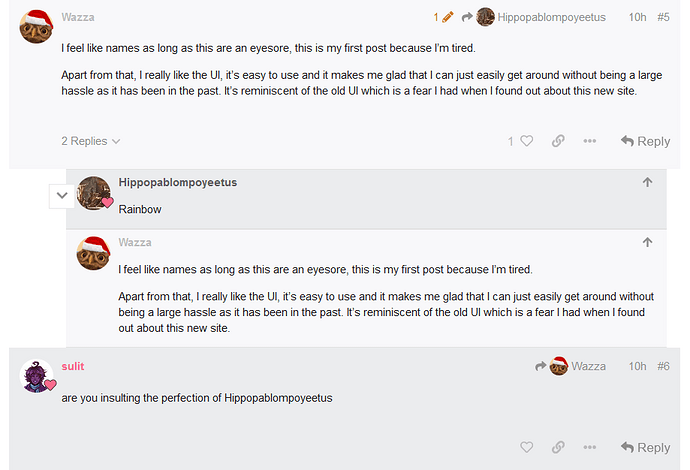
Task: Jump to Hippopablompoyeetus reply using up arrow
Action: [647, 182]
